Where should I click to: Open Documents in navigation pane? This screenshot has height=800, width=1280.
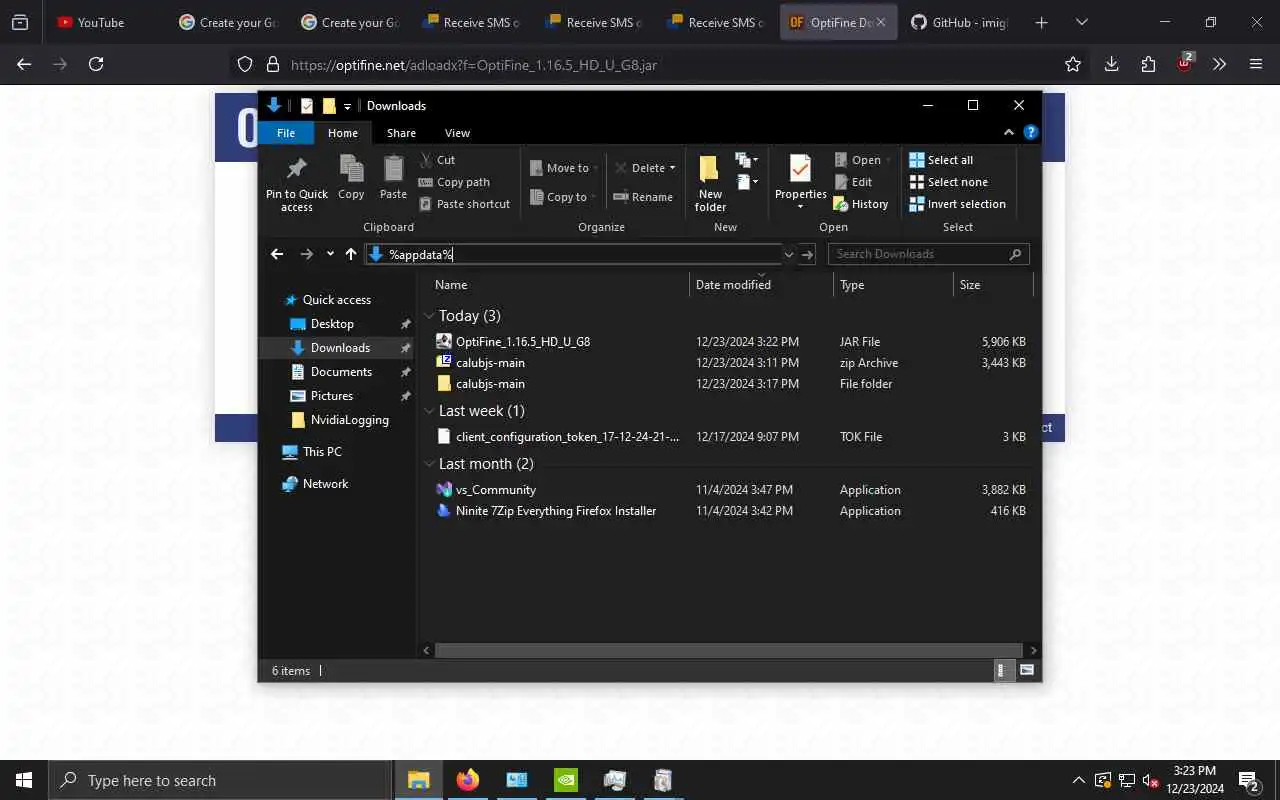pyautogui.click(x=341, y=372)
